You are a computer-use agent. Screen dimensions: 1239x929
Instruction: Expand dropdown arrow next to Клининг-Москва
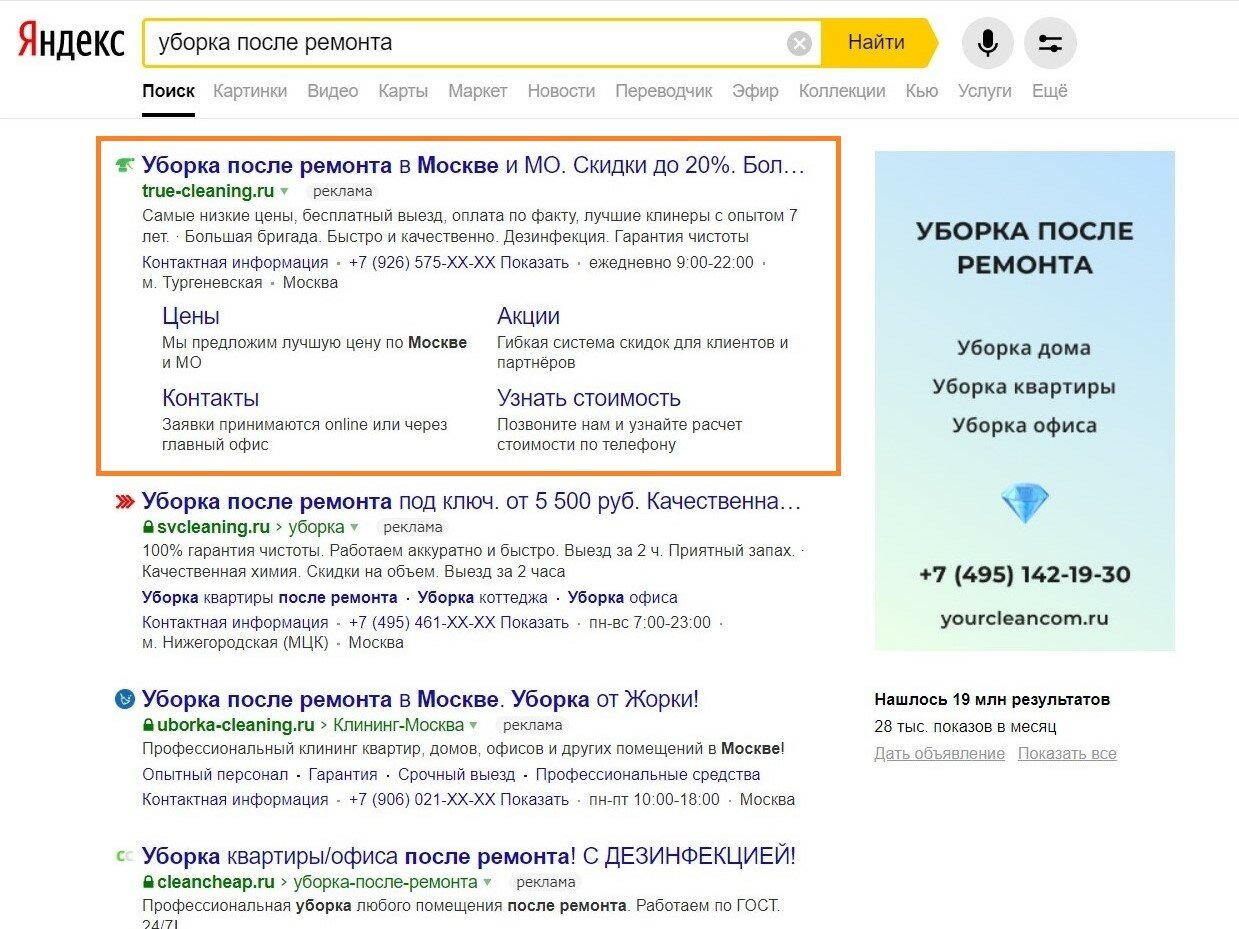pos(473,725)
